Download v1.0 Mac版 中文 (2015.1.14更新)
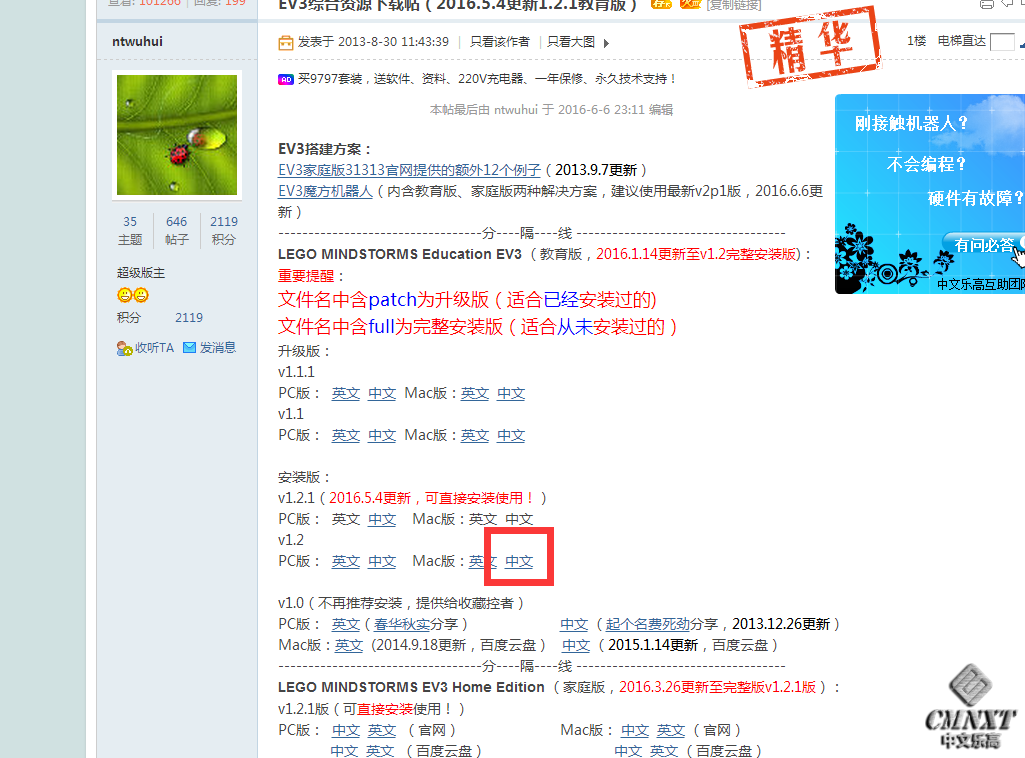The height and width of the screenshot is (758, 1025). click(576, 645)
